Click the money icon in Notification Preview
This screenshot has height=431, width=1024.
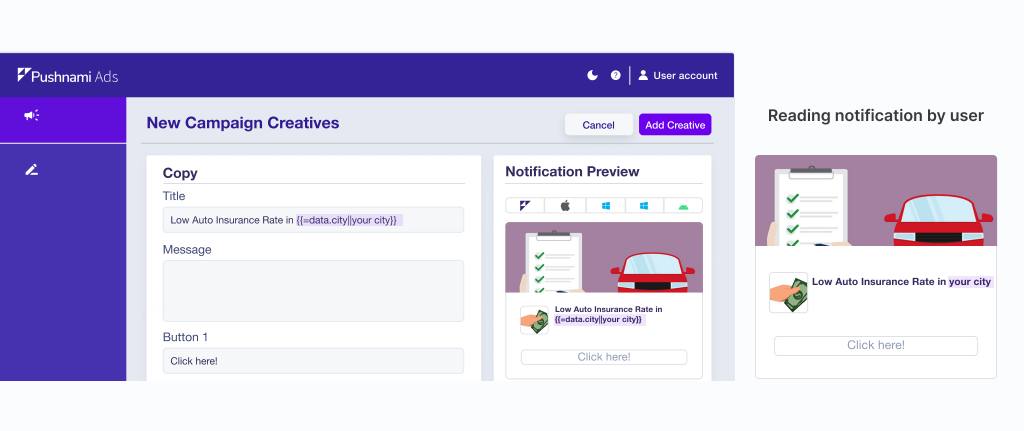tap(535, 320)
